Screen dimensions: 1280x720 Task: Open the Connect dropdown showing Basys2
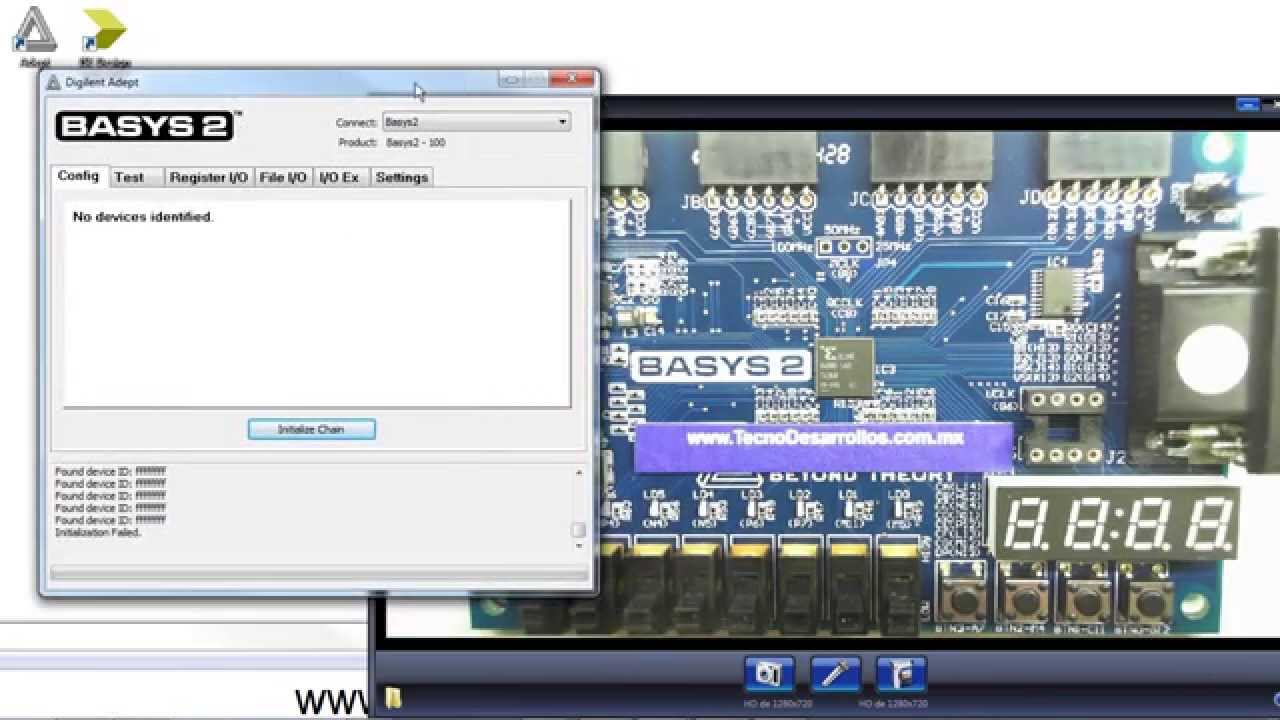click(476, 122)
